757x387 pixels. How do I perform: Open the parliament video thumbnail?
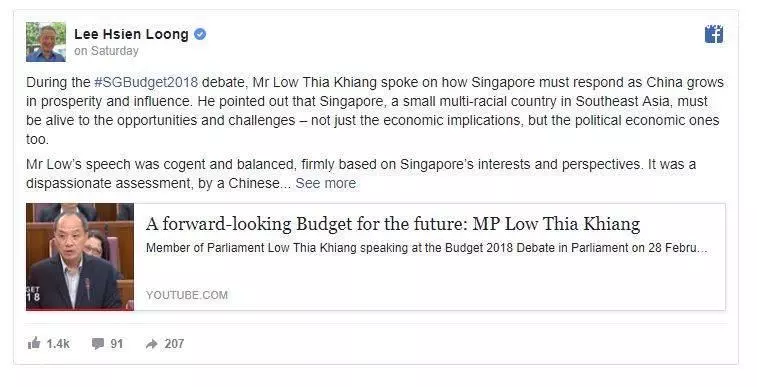point(80,257)
